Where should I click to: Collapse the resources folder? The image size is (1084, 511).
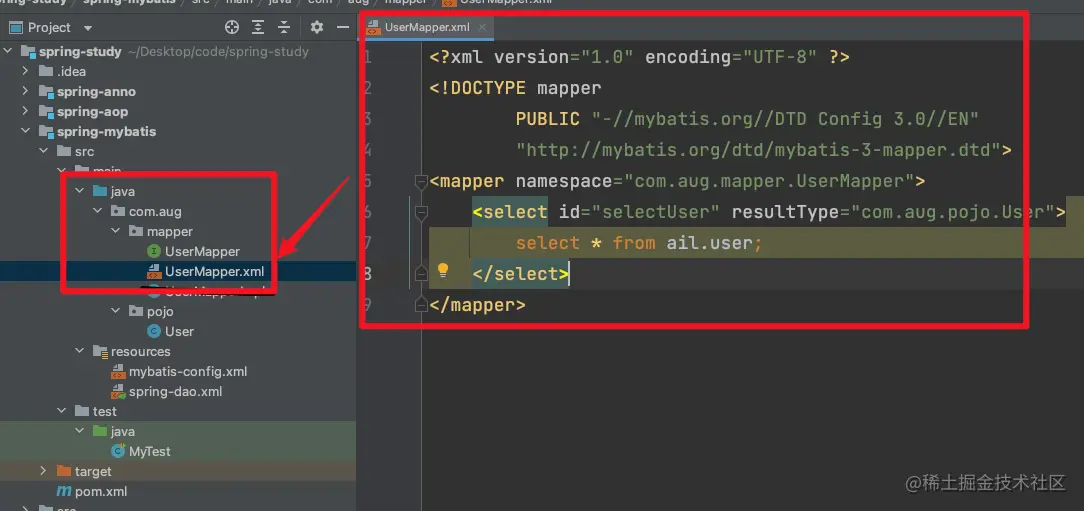point(80,351)
